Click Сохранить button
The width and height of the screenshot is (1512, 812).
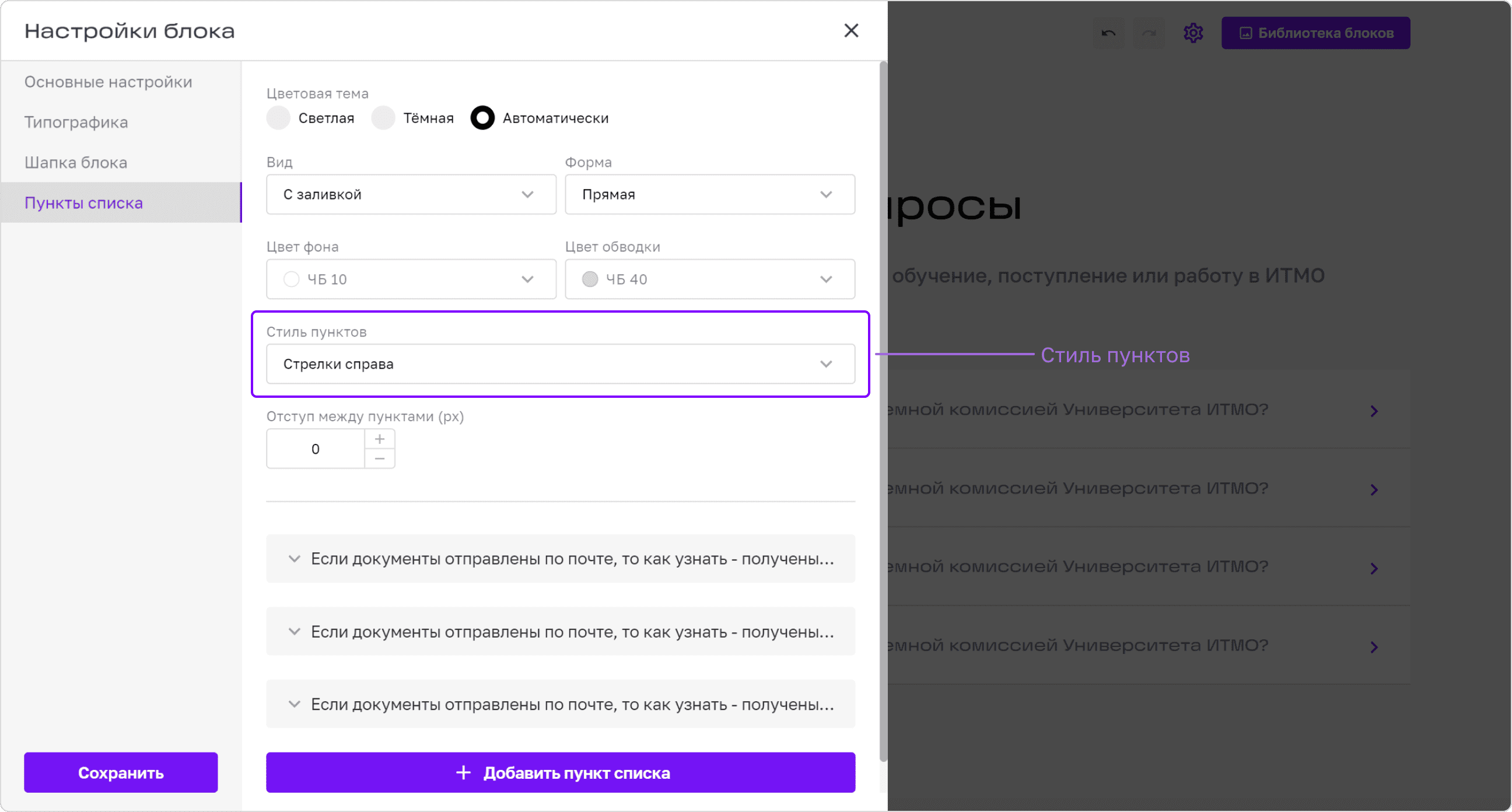pos(121,773)
